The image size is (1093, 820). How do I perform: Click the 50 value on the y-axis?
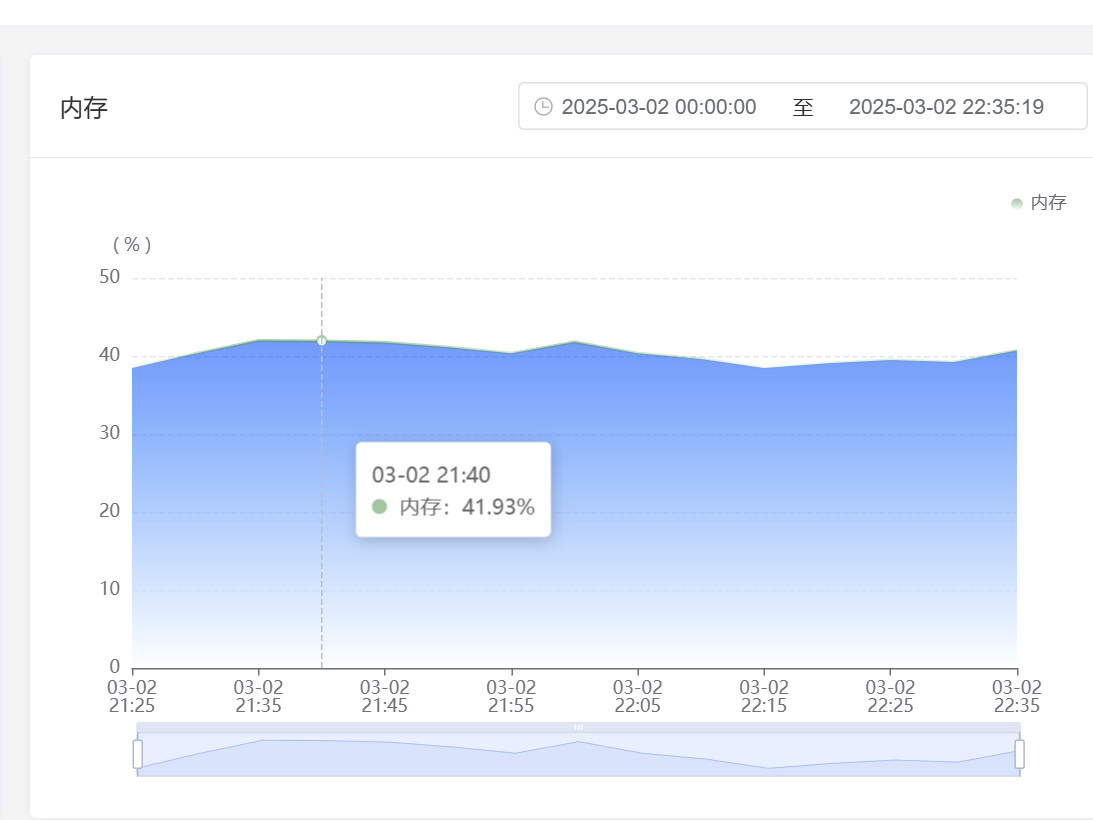109,277
